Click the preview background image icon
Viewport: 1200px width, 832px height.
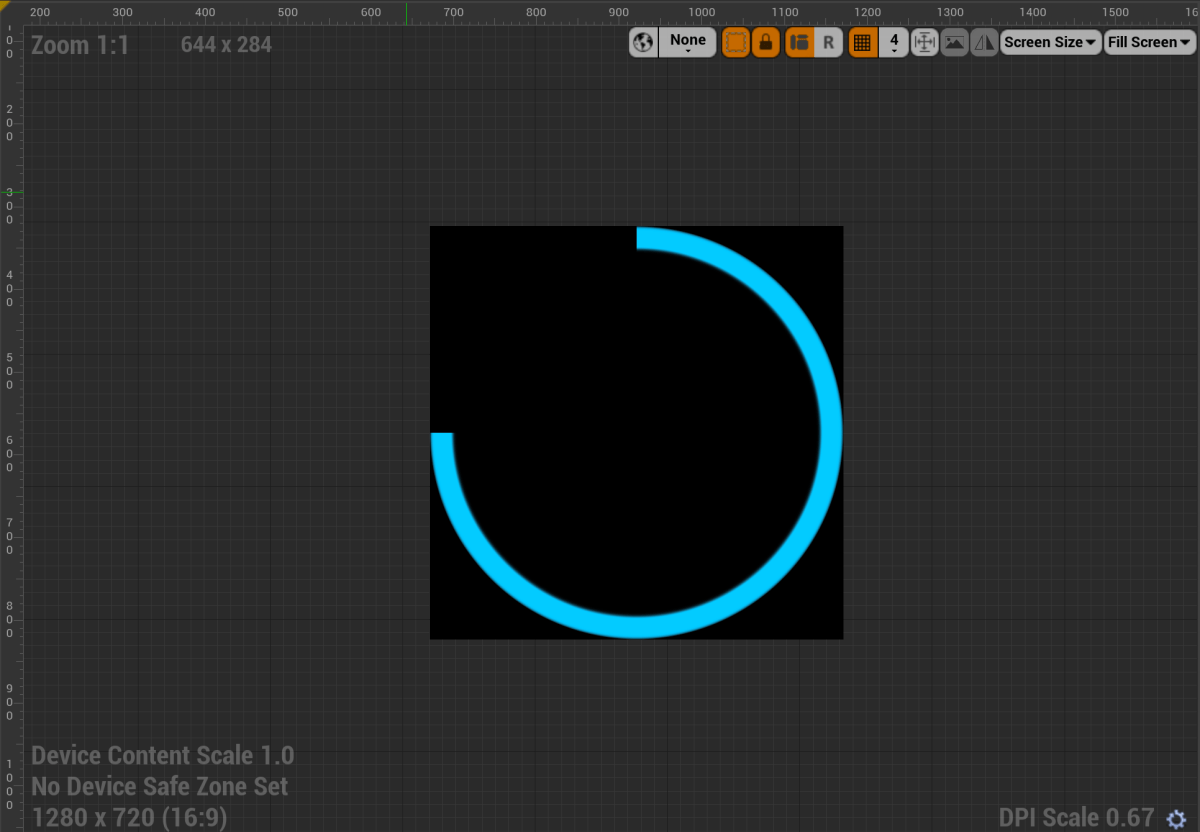click(x=954, y=42)
